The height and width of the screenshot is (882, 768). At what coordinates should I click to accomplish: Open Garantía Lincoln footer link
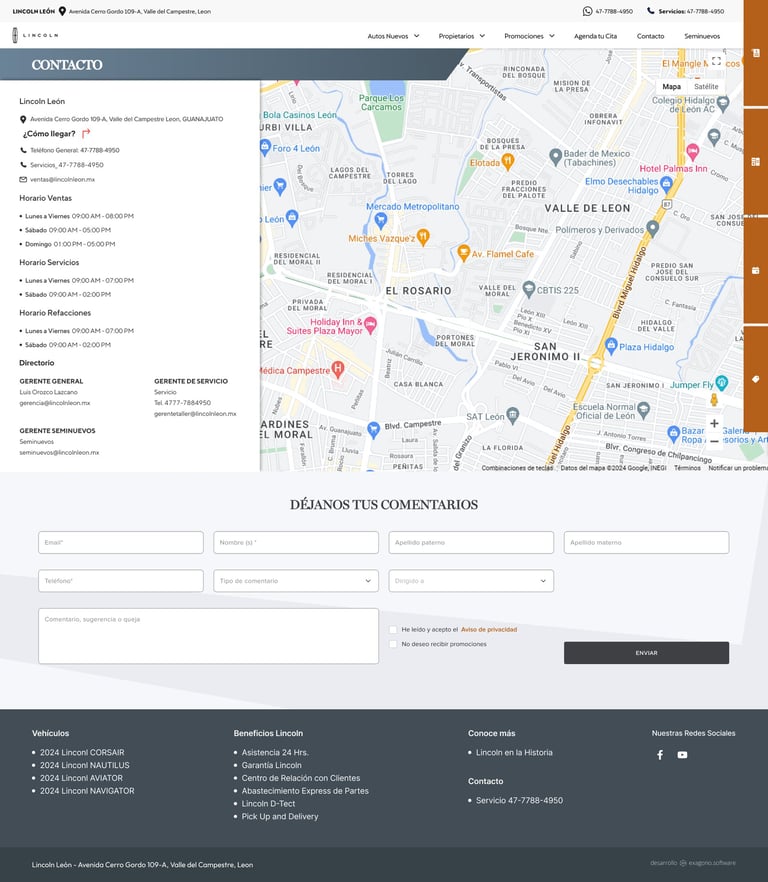coord(271,765)
